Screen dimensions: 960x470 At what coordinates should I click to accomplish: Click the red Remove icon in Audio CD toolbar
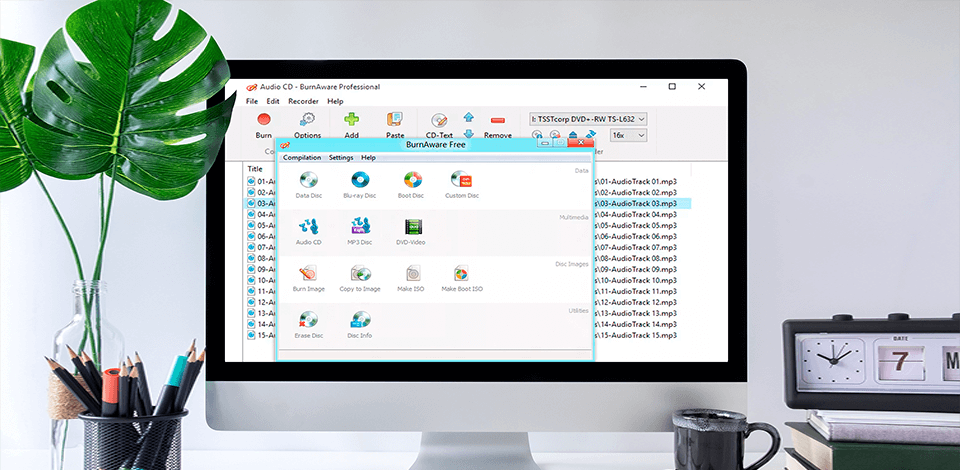tap(498, 120)
